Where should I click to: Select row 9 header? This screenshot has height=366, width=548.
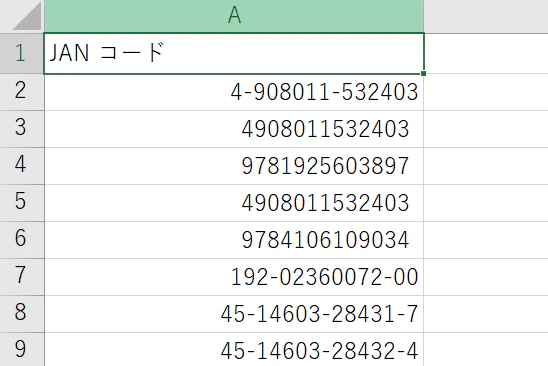pyautogui.click(x=22, y=350)
